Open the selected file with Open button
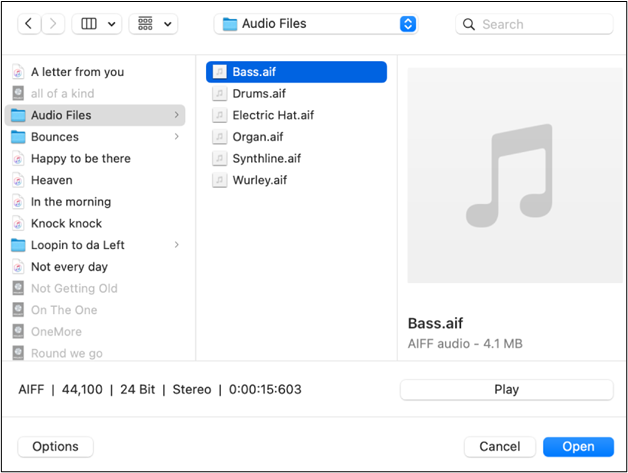Viewport: 628px width, 473px height. coord(578,447)
